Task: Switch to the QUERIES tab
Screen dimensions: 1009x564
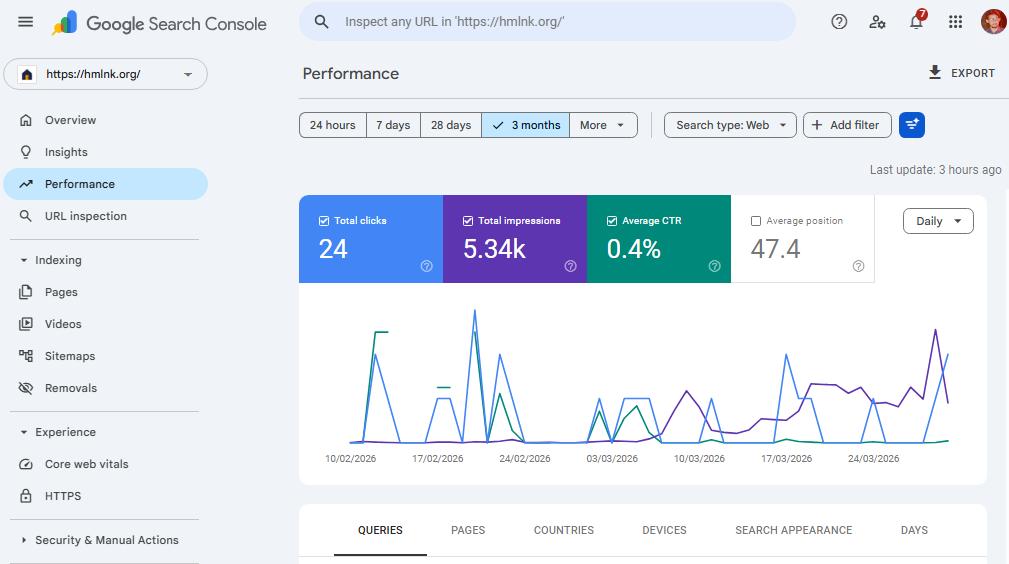Action: point(380,530)
